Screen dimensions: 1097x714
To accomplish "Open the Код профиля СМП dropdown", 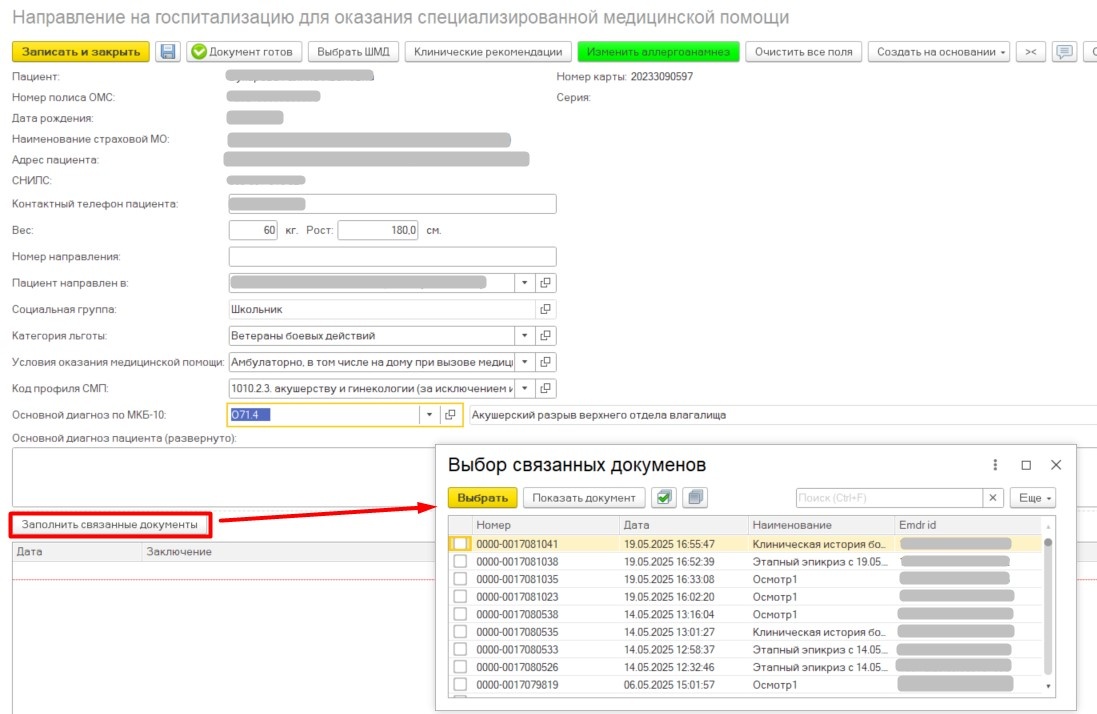I will pos(526,388).
